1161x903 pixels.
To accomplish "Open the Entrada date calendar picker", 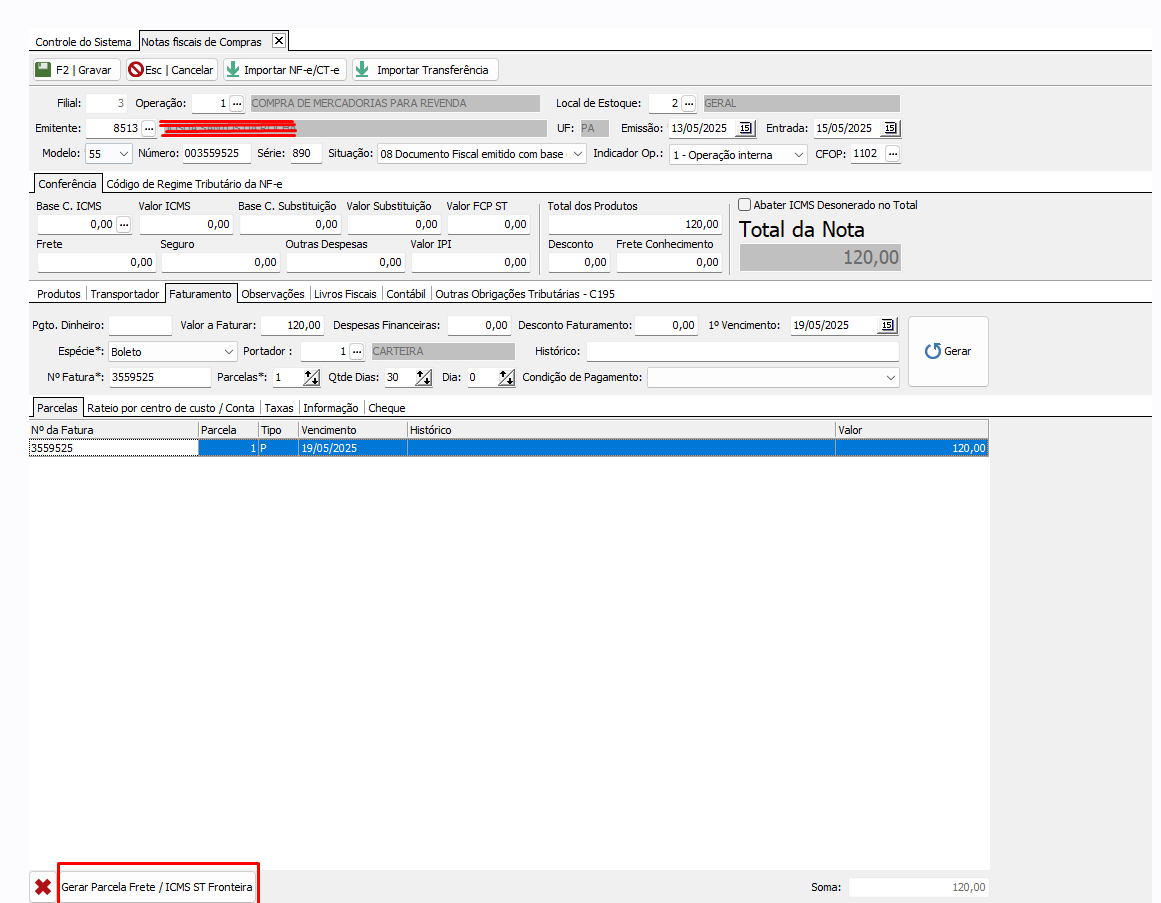I will tap(890, 128).
